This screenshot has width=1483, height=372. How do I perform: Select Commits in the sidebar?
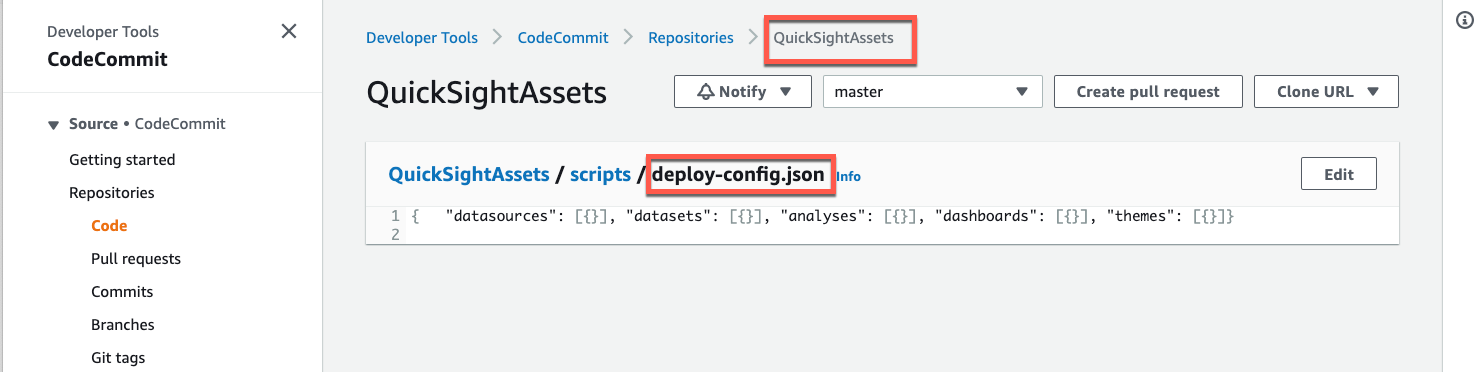pos(122,292)
